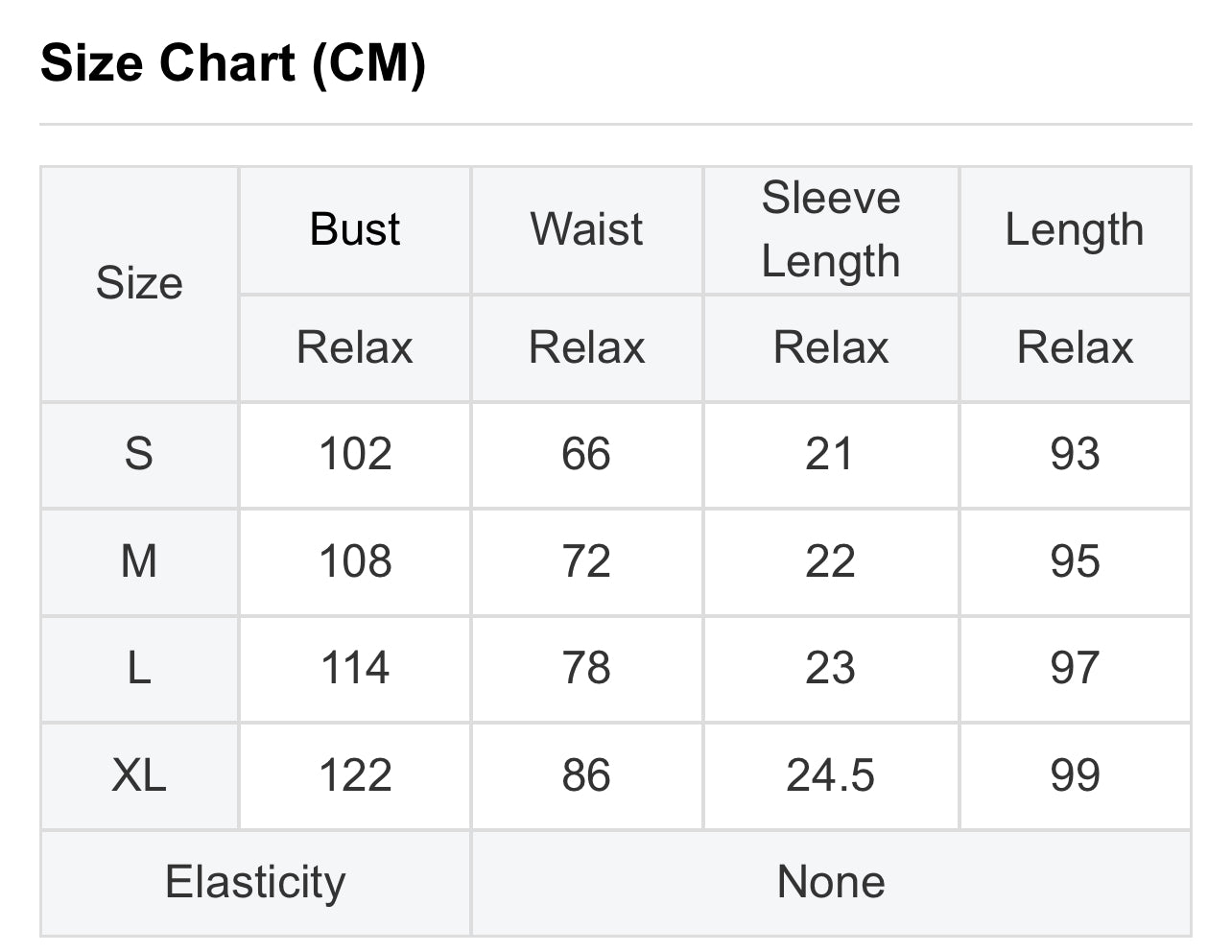Click the 102 bust measurement cell
This screenshot has width=1232, height=952.
pyautogui.click(x=355, y=454)
